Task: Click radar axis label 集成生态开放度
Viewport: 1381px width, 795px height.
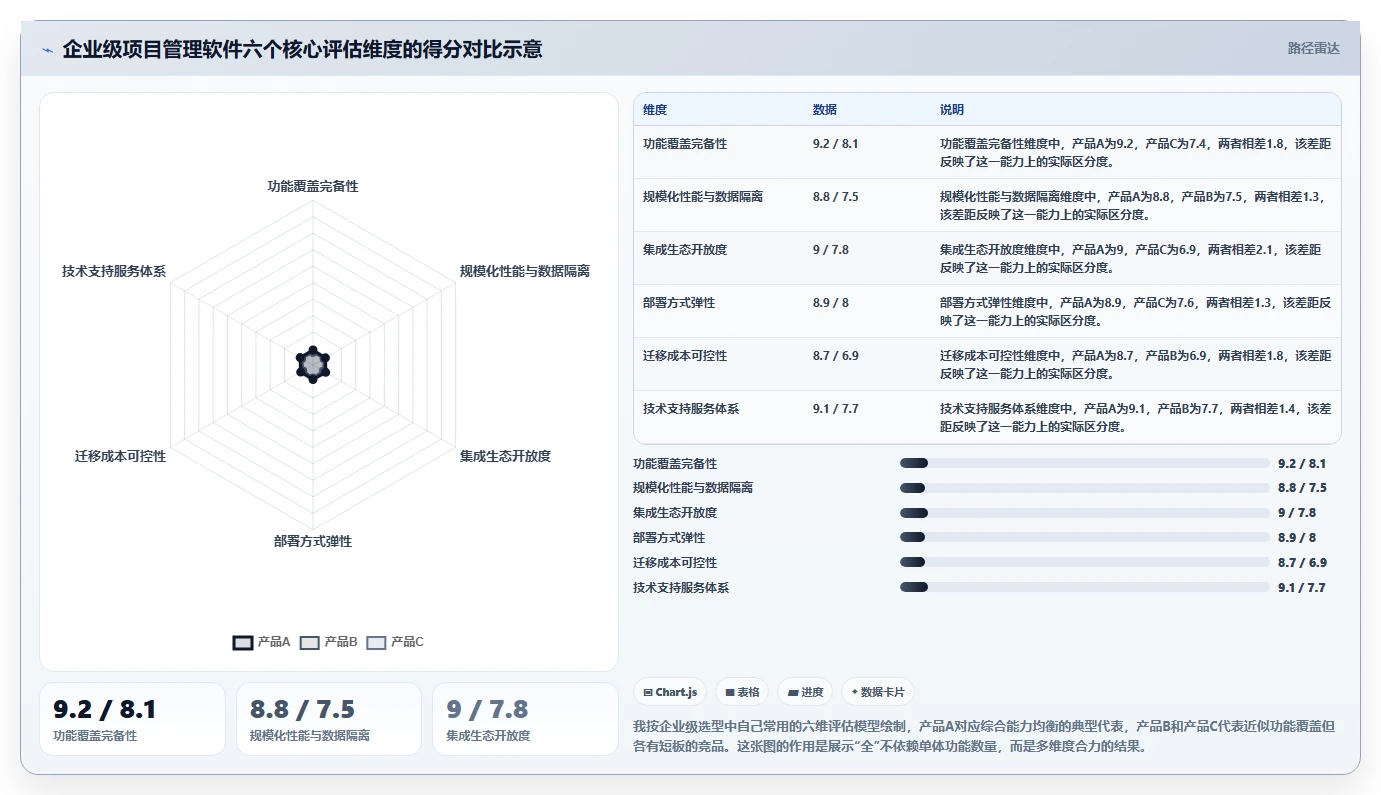Action: click(x=505, y=456)
